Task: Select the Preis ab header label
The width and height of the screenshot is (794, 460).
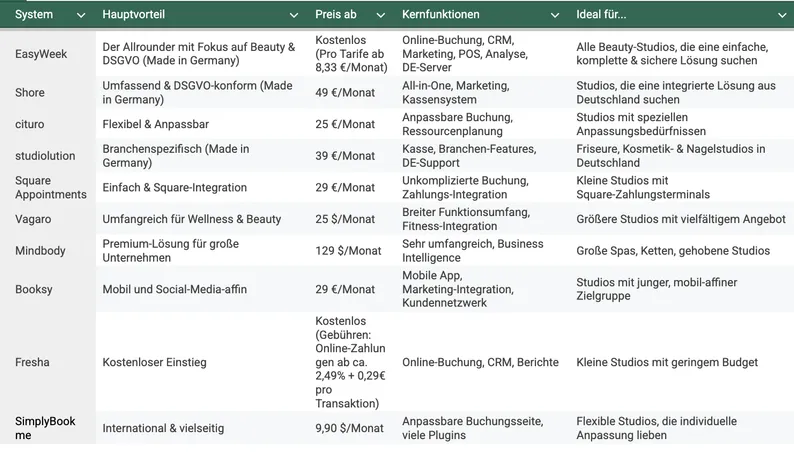Action: click(x=336, y=14)
